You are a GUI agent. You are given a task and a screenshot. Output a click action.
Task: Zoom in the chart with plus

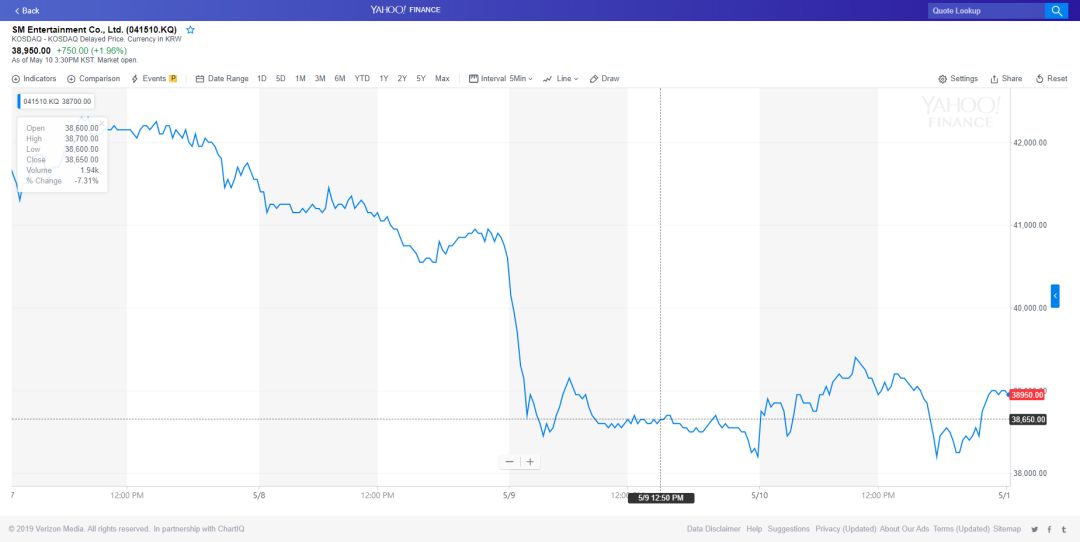click(x=531, y=462)
